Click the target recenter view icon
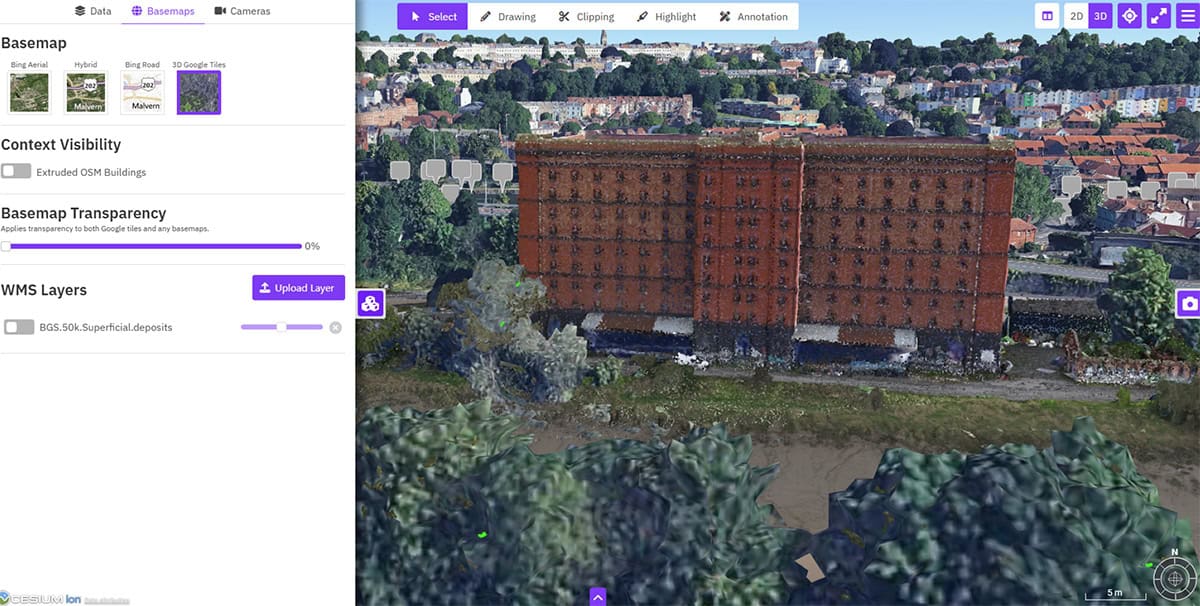The width and height of the screenshot is (1200, 606). click(1129, 16)
